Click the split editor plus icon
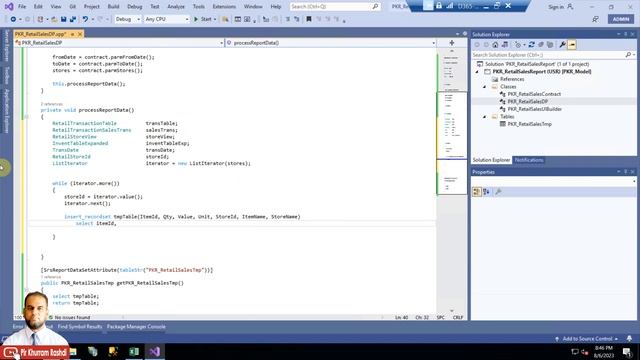Image resolution: width=640 pixels, height=360 pixels. [x=451, y=43]
